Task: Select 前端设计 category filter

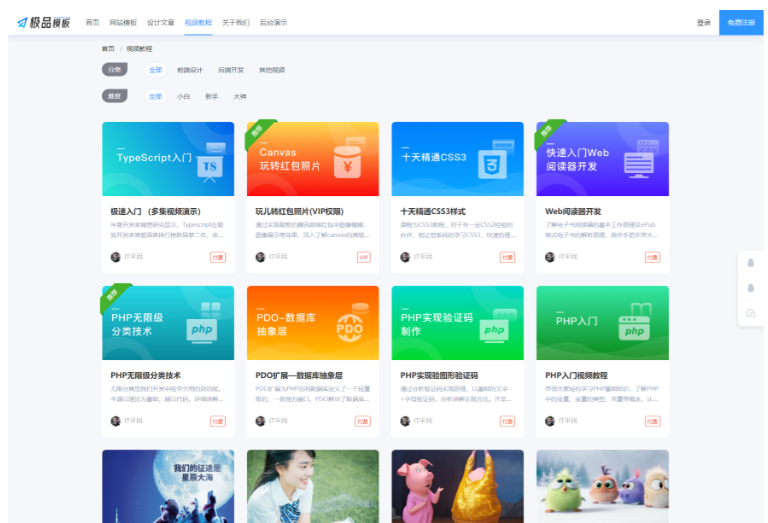Action: [189, 70]
